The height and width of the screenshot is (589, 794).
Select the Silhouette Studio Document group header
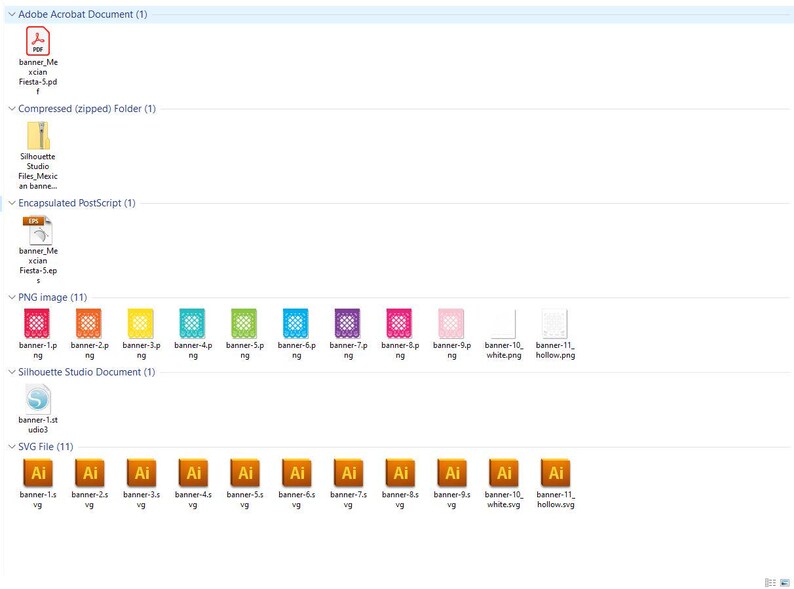(x=87, y=372)
